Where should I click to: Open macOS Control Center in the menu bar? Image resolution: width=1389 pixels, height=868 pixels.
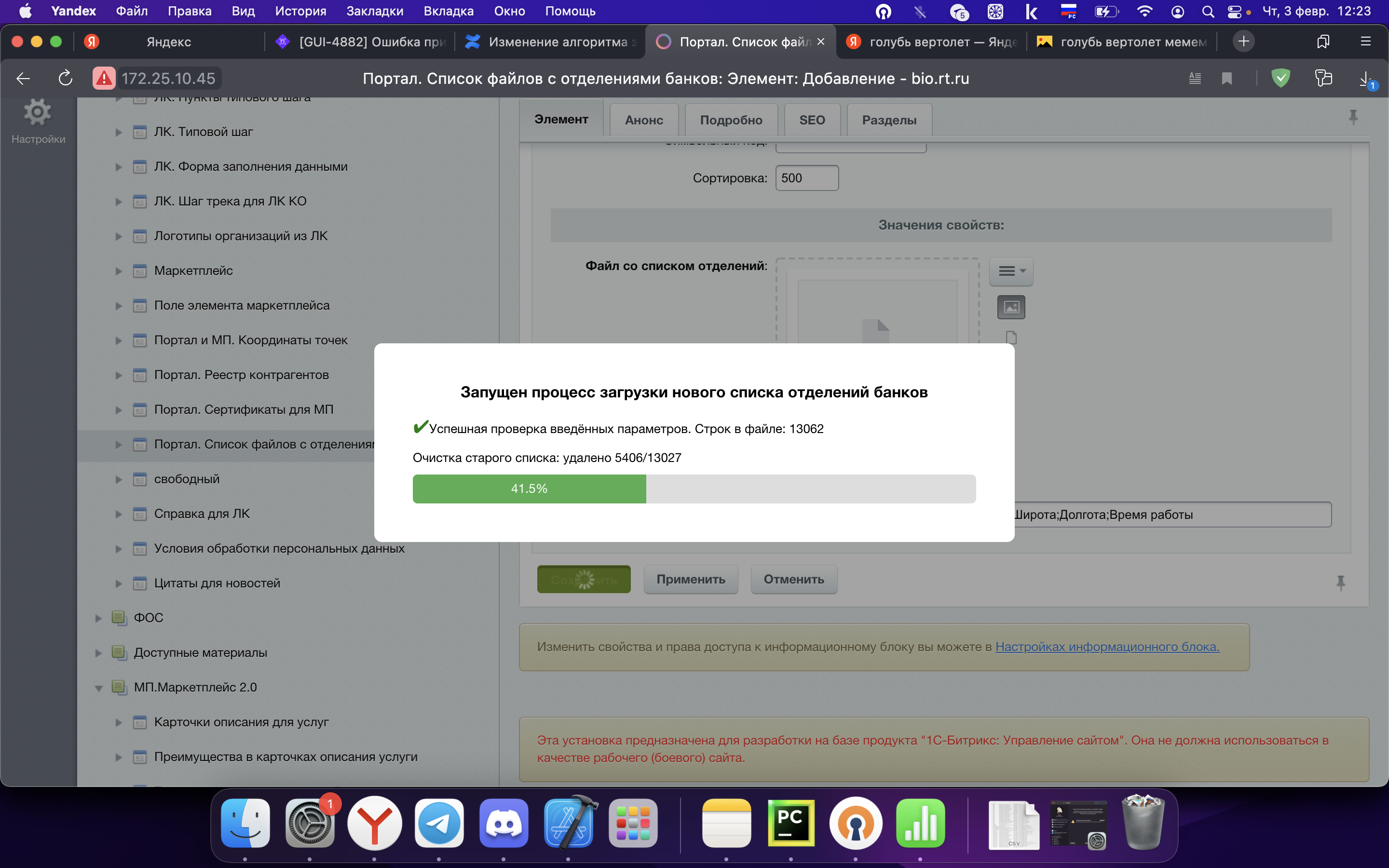pos(1234,12)
